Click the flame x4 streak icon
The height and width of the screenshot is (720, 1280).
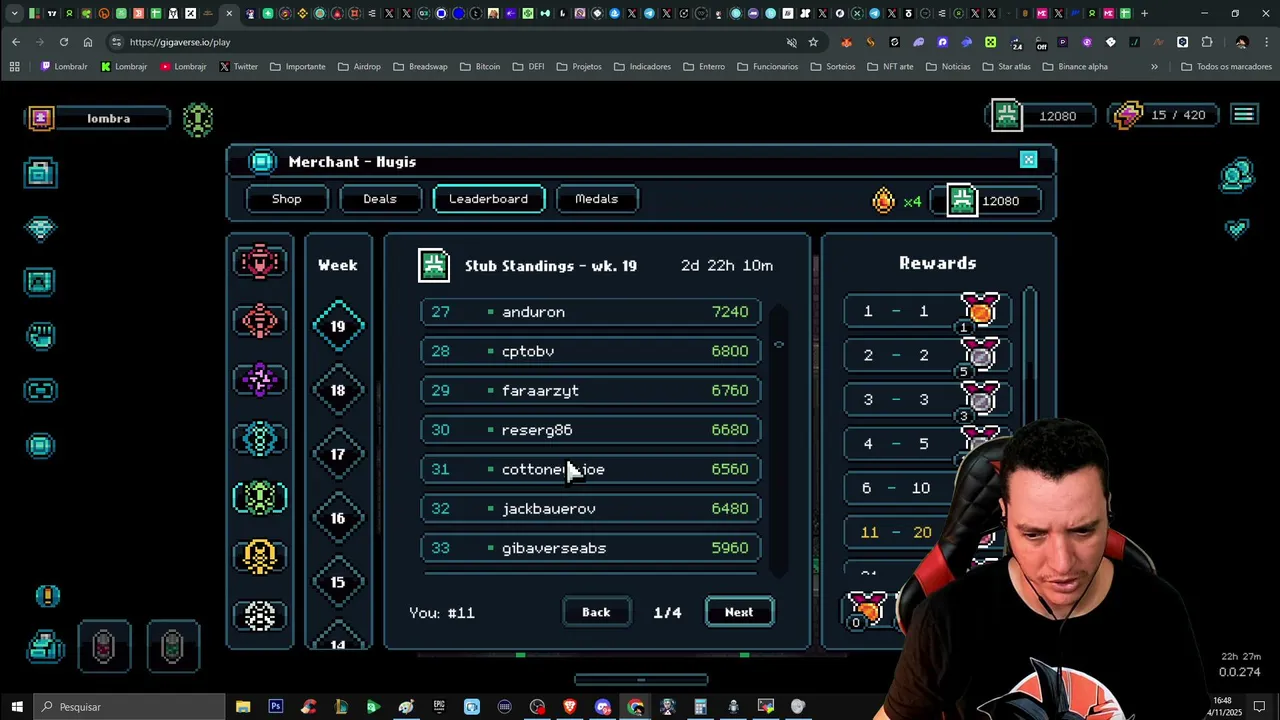tap(884, 201)
